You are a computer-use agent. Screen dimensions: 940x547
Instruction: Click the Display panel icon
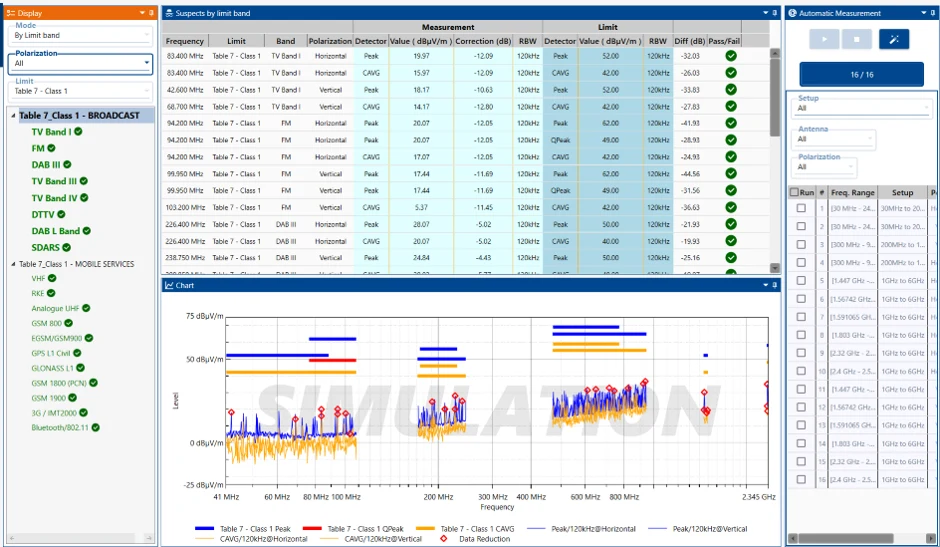(x=11, y=13)
